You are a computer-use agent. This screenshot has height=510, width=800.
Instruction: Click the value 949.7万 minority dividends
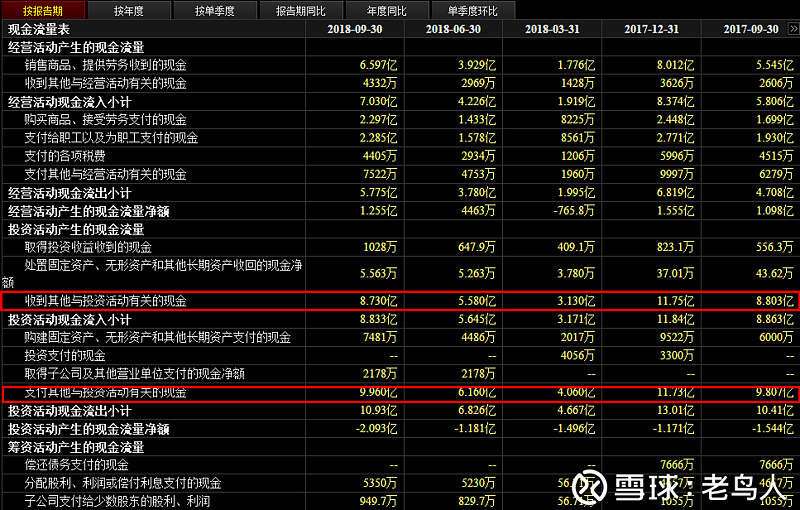tap(378, 501)
